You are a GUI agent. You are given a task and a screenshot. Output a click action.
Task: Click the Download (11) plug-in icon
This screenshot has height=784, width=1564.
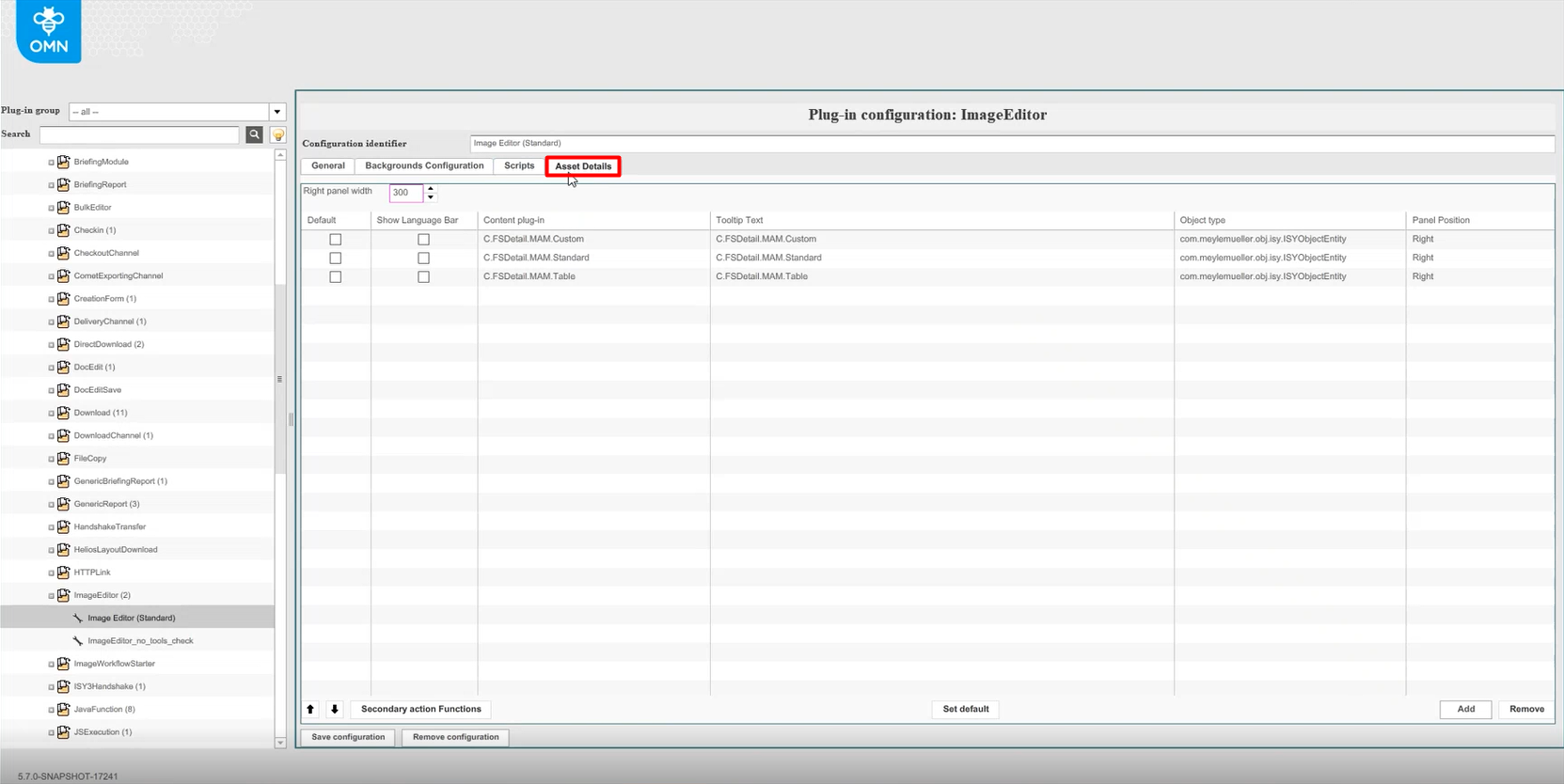[x=64, y=413]
